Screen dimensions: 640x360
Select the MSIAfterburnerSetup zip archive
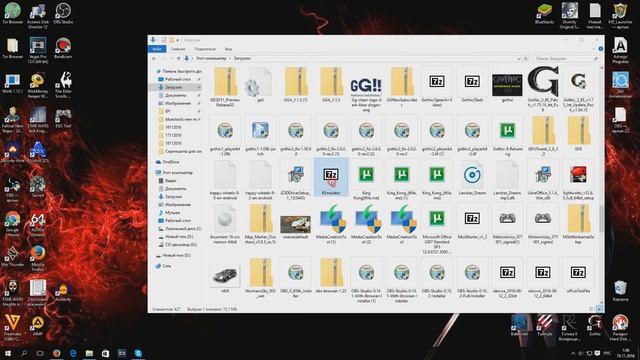[x=578, y=224]
